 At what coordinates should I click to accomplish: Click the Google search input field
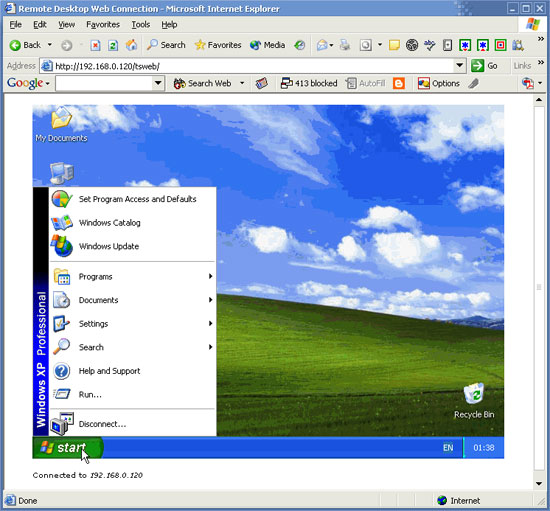pos(104,83)
